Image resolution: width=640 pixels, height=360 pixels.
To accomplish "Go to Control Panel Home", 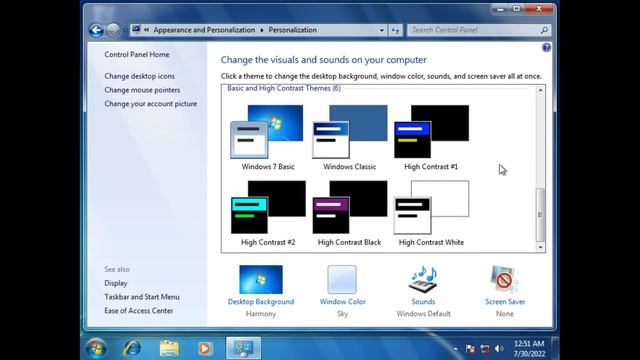I will click(x=137, y=54).
